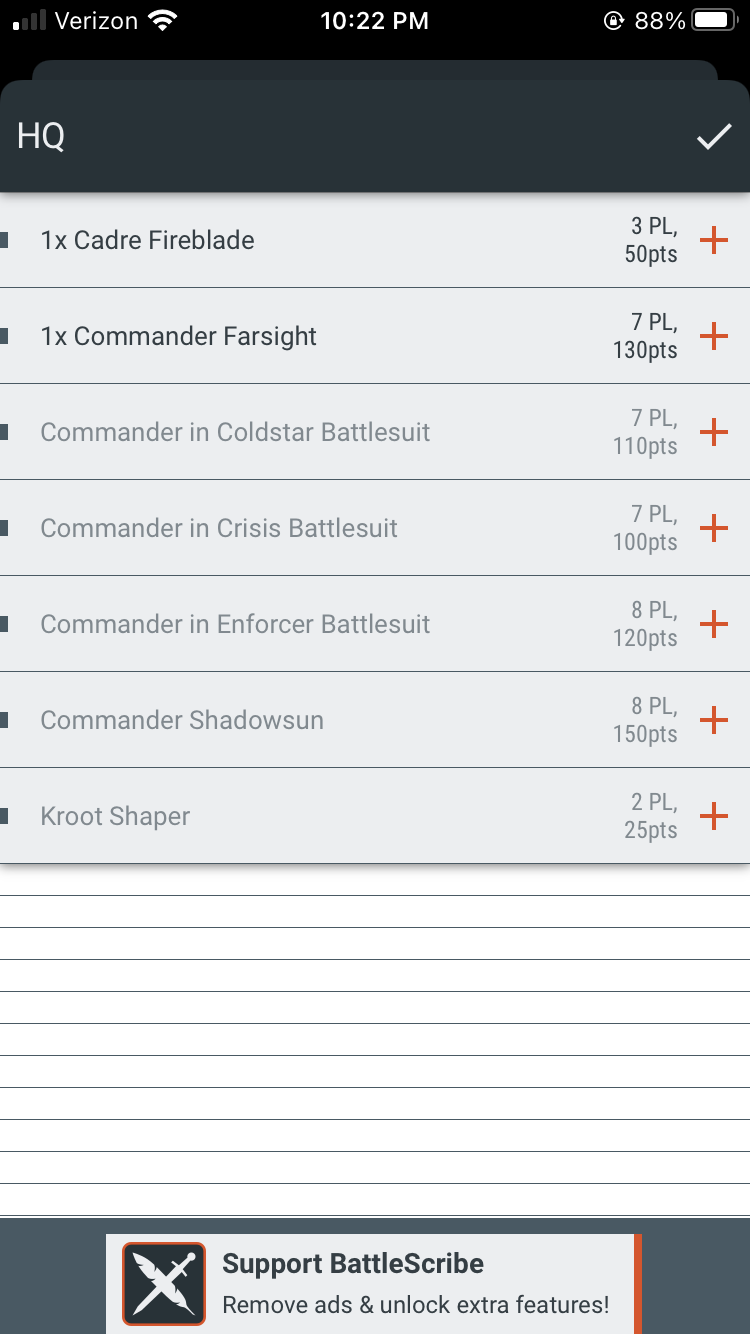Open the 1x Commander Farsight entry
The image size is (750, 1334).
(x=179, y=336)
